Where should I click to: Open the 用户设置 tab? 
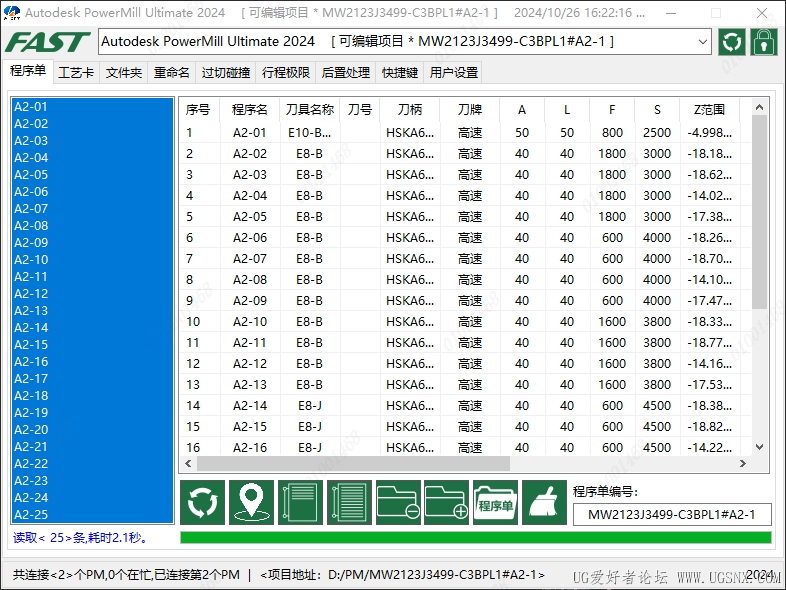pos(453,73)
